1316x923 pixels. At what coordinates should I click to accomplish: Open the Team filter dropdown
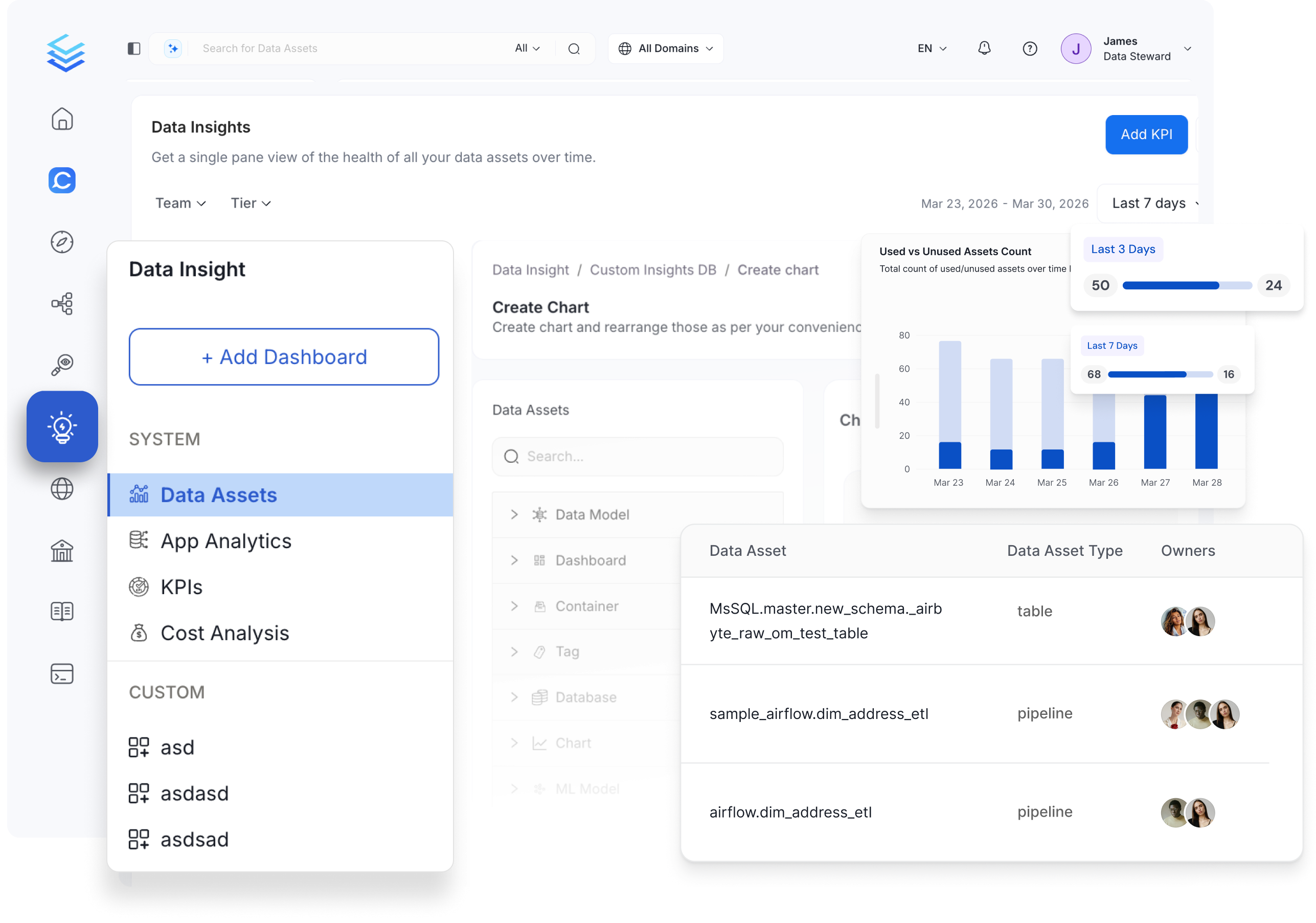pos(180,203)
